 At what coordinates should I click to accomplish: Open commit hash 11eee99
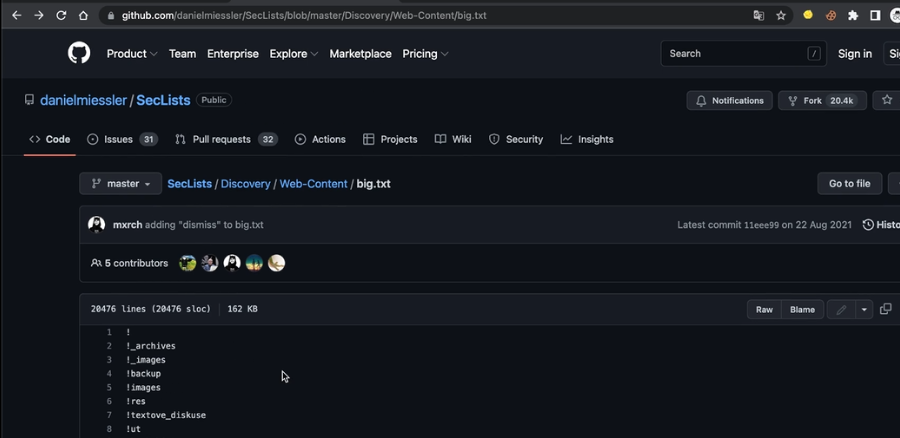pos(762,224)
